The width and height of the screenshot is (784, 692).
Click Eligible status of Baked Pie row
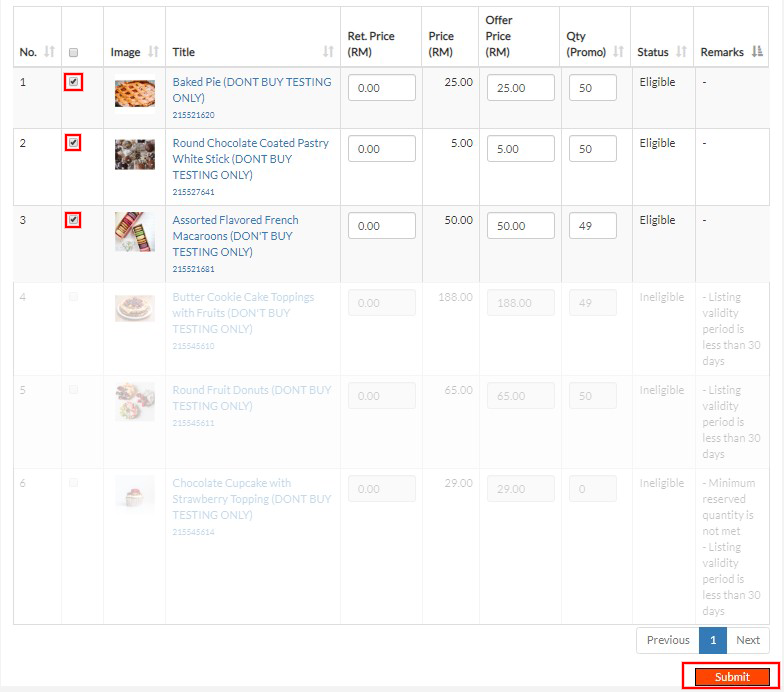[x=657, y=82]
